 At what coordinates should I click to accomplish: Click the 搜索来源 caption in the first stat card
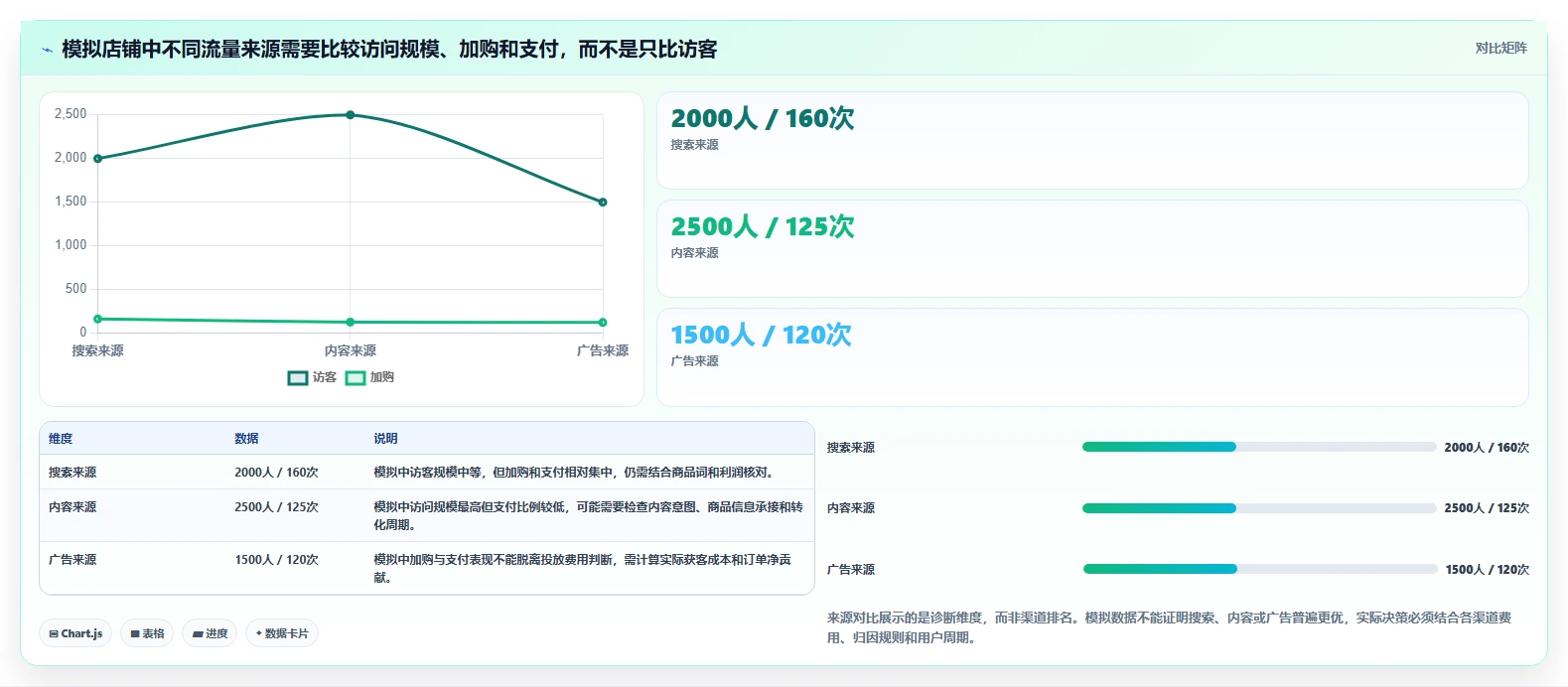pyautogui.click(x=694, y=145)
